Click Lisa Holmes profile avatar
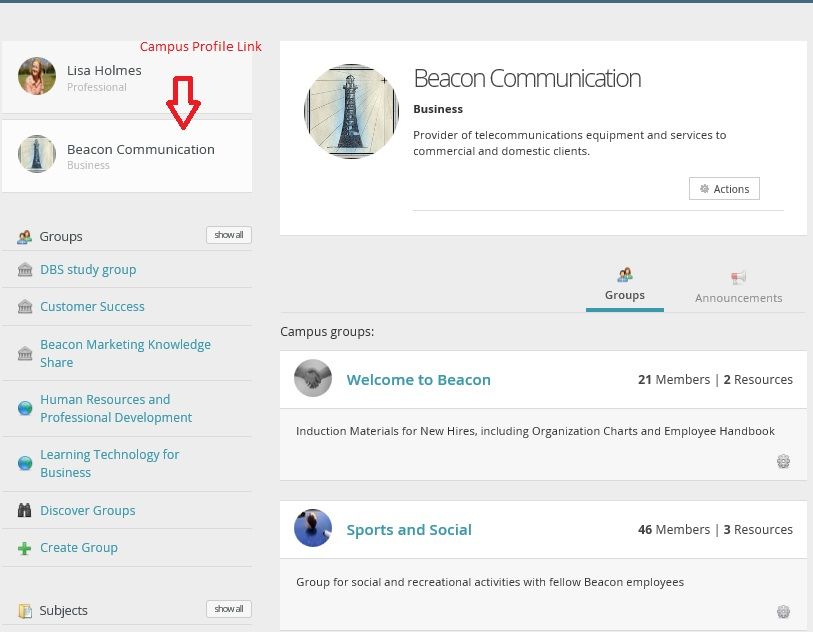The height and width of the screenshot is (632, 813). 37,76
